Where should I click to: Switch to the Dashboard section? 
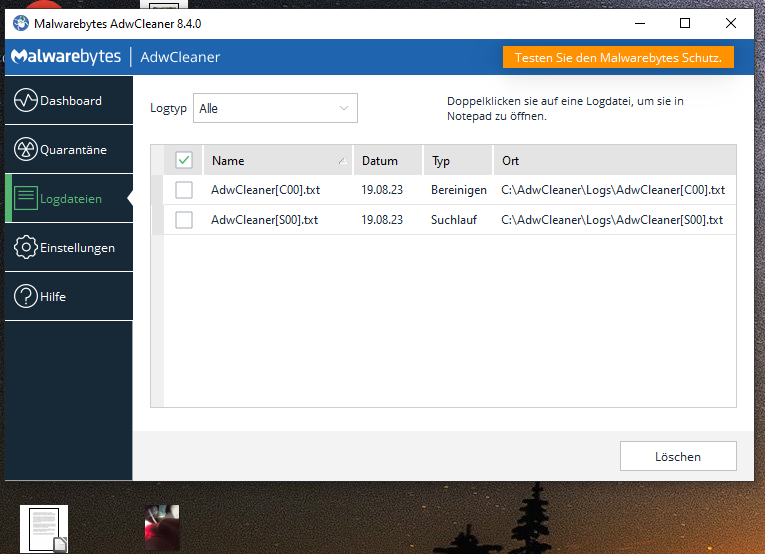click(x=69, y=100)
